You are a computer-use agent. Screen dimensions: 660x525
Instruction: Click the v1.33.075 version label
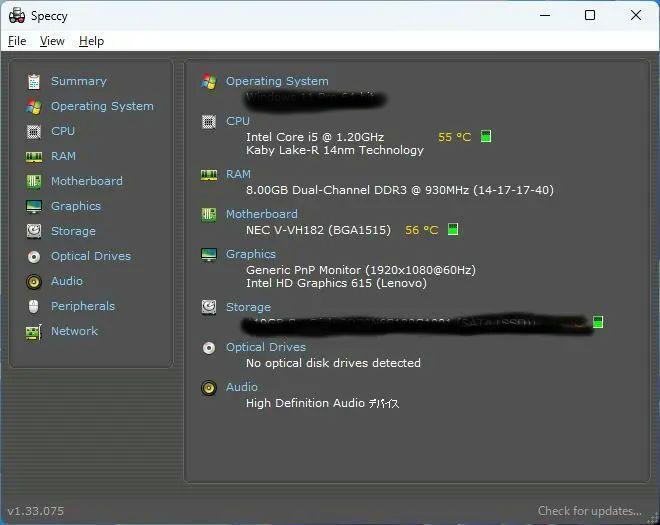coord(36,511)
